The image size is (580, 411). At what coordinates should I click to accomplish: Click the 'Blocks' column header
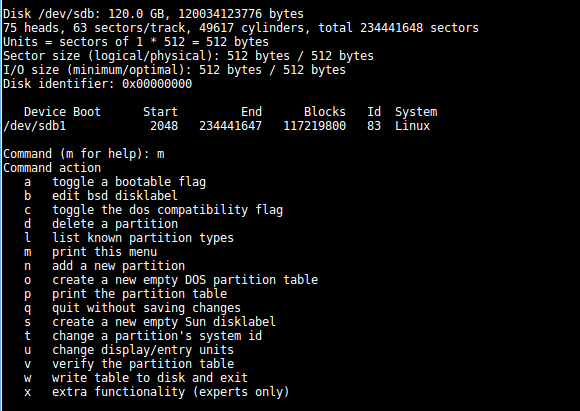point(325,112)
